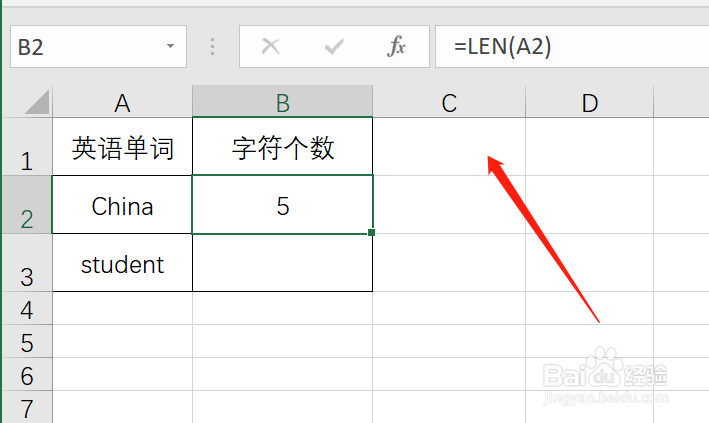Click the vertical dots formula bar handle
The image size is (709, 423).
(212, 47)
